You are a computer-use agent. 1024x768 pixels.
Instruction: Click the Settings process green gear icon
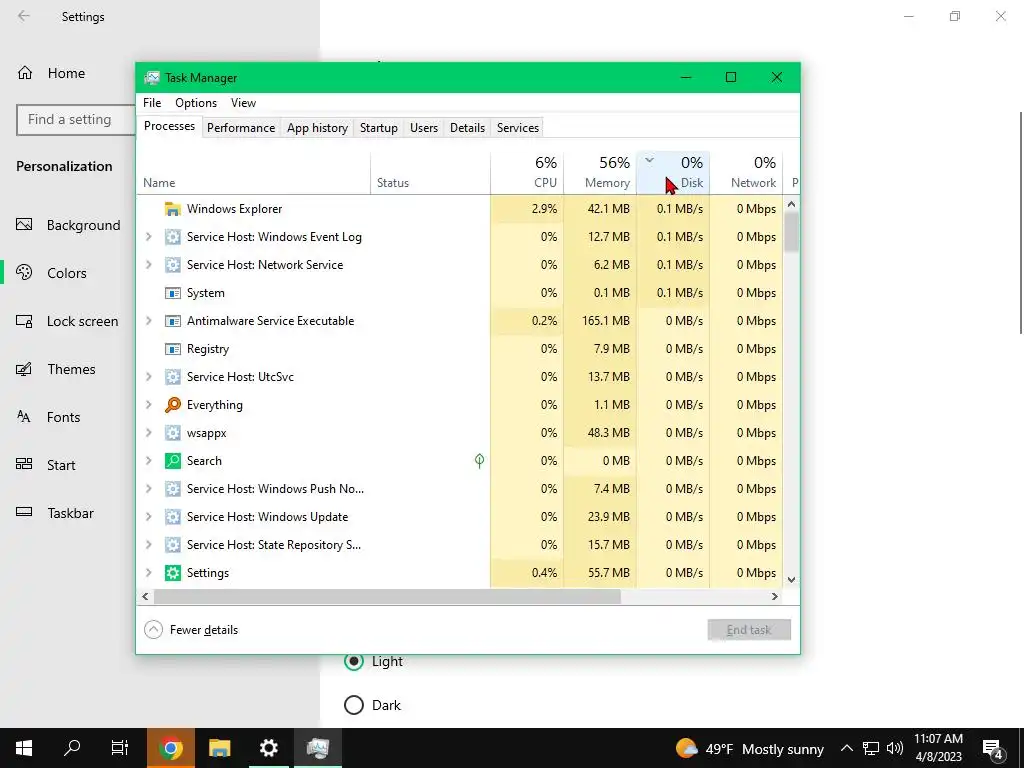pyautogui.click(x=172, y=573)
